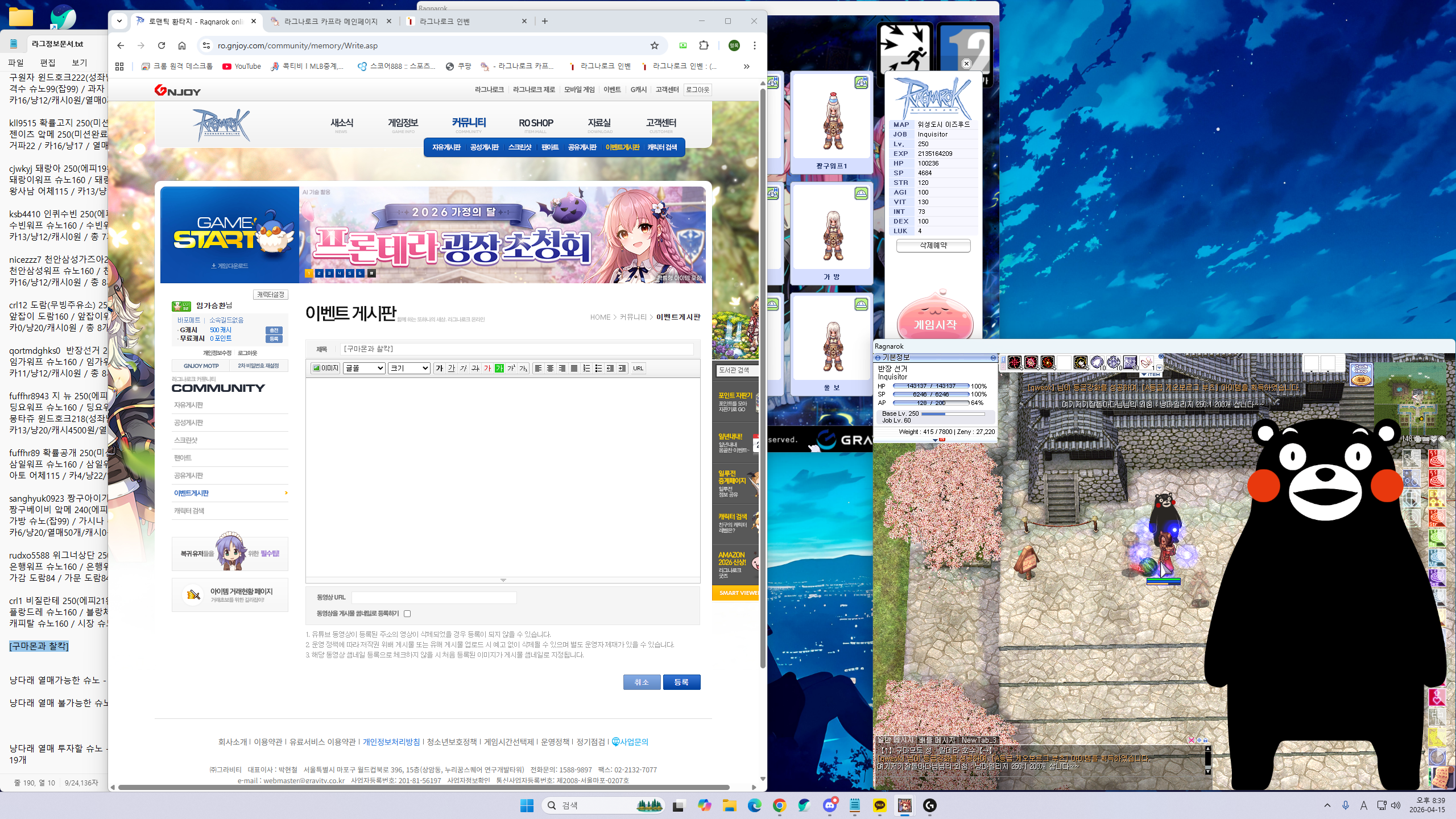Viewport: 1456px width, 819px height.
Task: Click the 이미지 insert icon in the editor
Action: click(326, 368)
